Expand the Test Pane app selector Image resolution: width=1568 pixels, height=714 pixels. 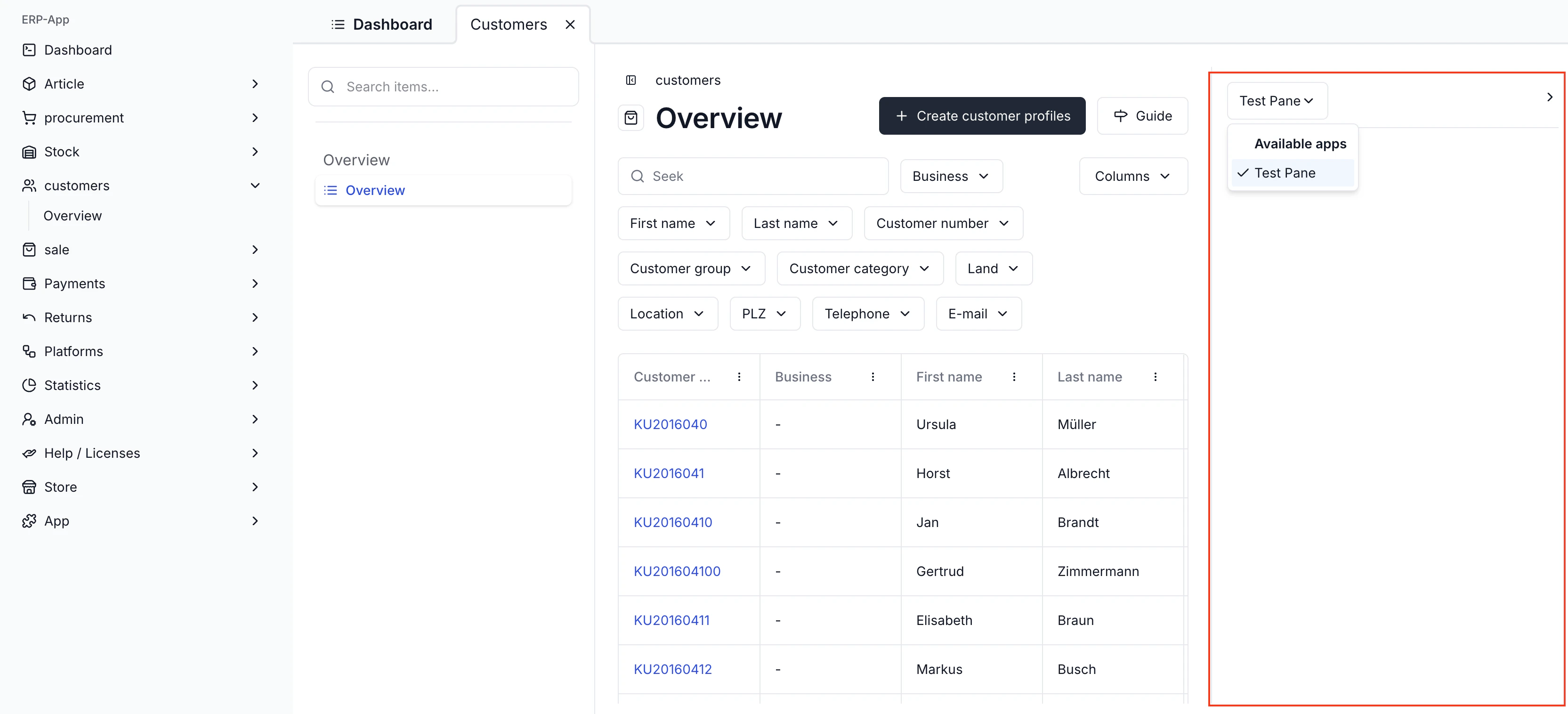[x=1277, y=101]
